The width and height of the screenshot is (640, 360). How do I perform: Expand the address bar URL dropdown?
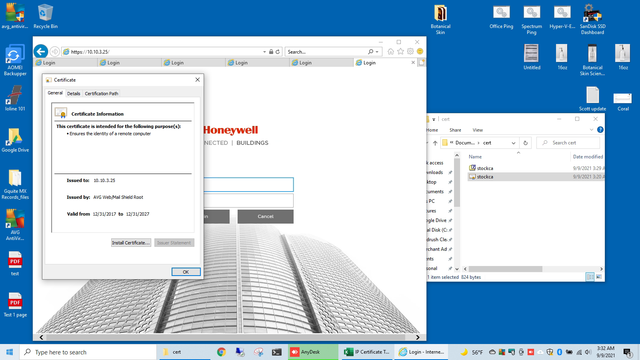264,52
